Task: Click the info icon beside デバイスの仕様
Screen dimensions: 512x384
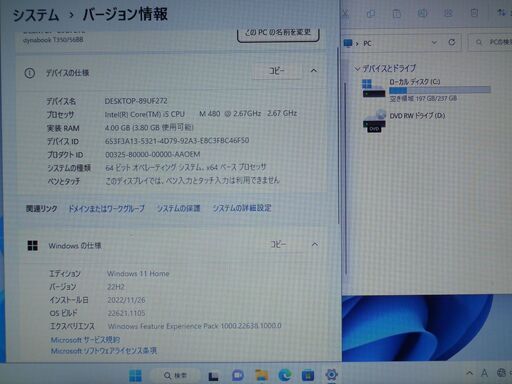Action: pyautogui.click(x=30, y=73)
